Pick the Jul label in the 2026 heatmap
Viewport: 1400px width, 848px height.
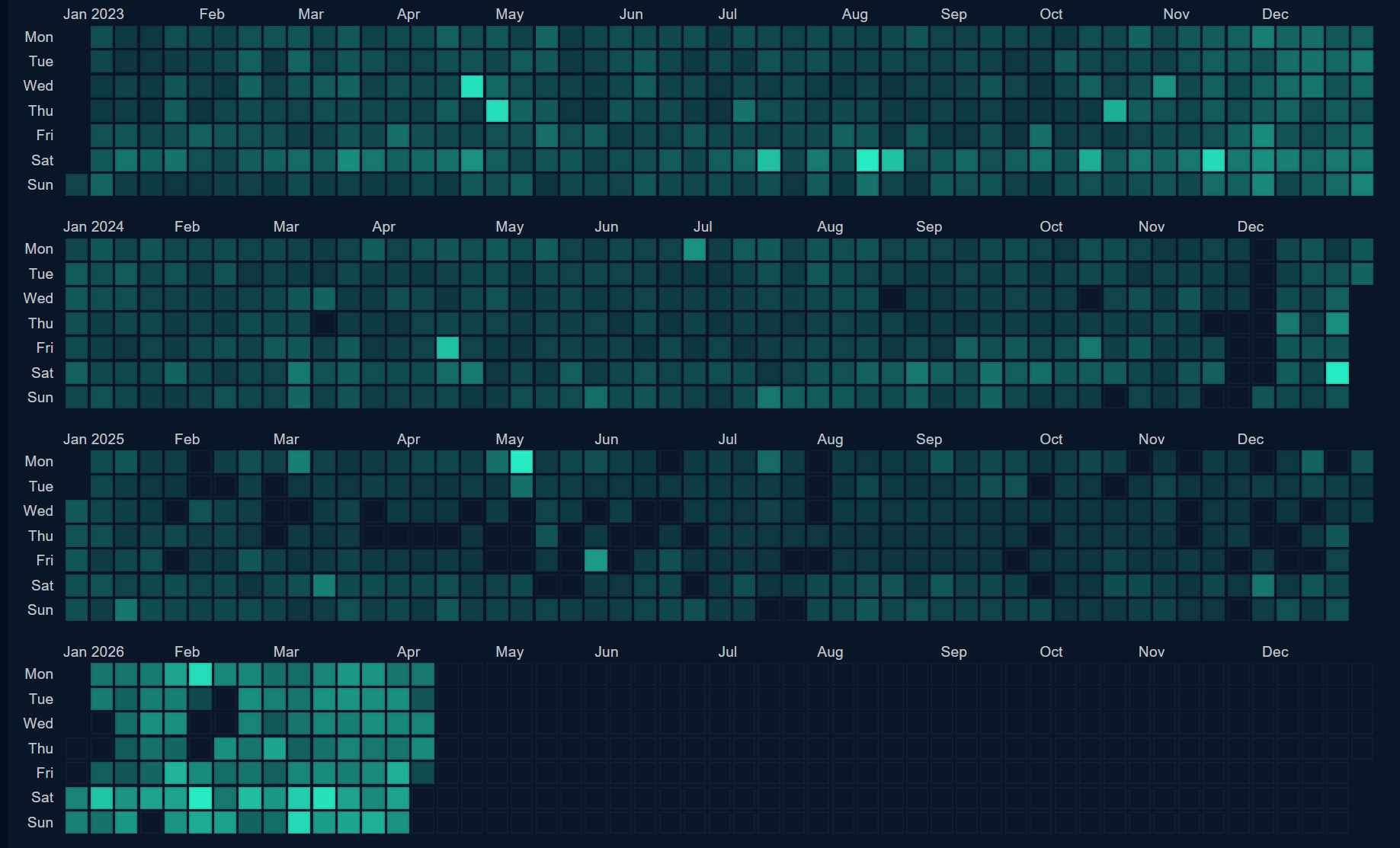pos(728,651)
